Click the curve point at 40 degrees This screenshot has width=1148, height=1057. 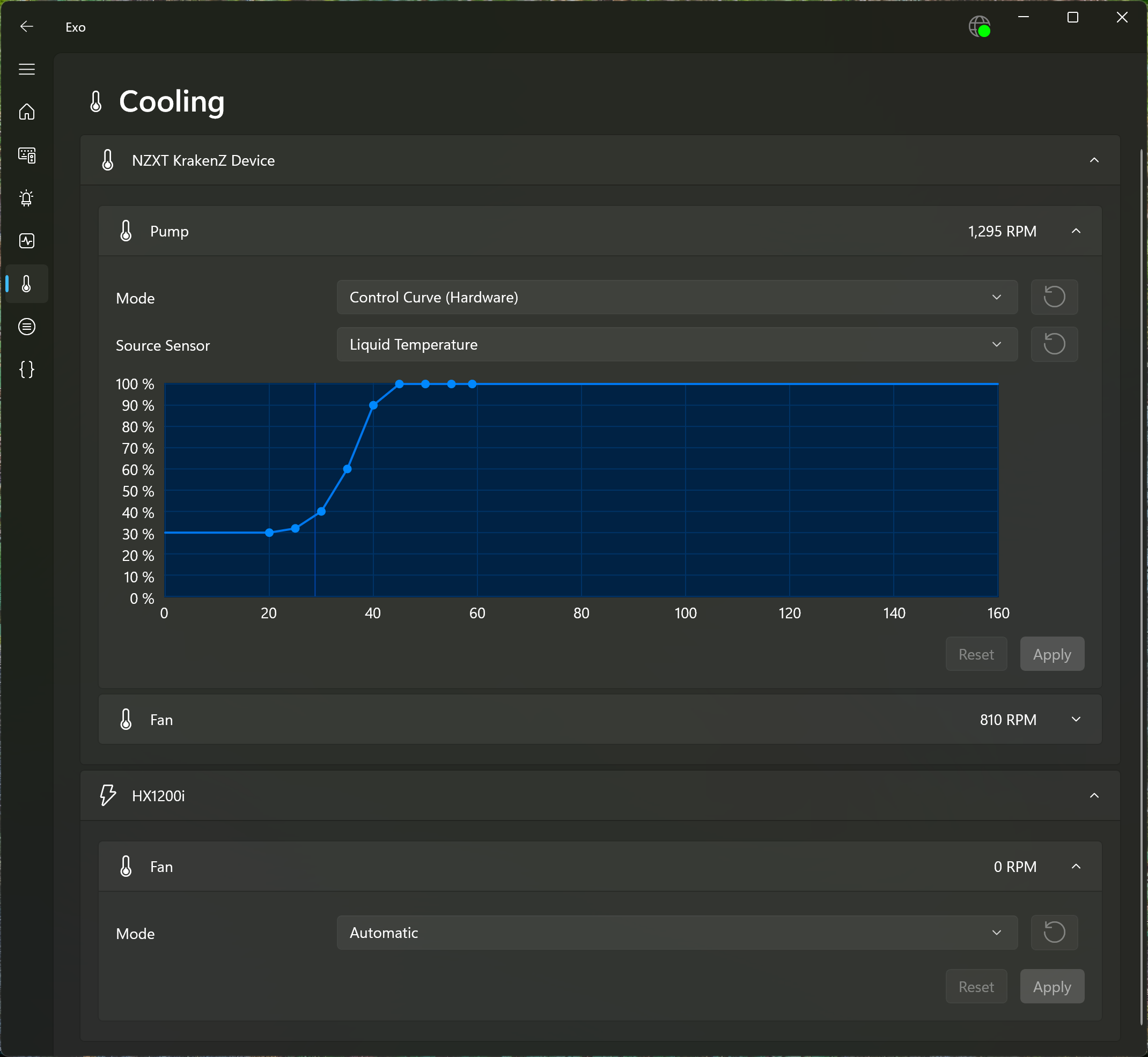point(373,405)
